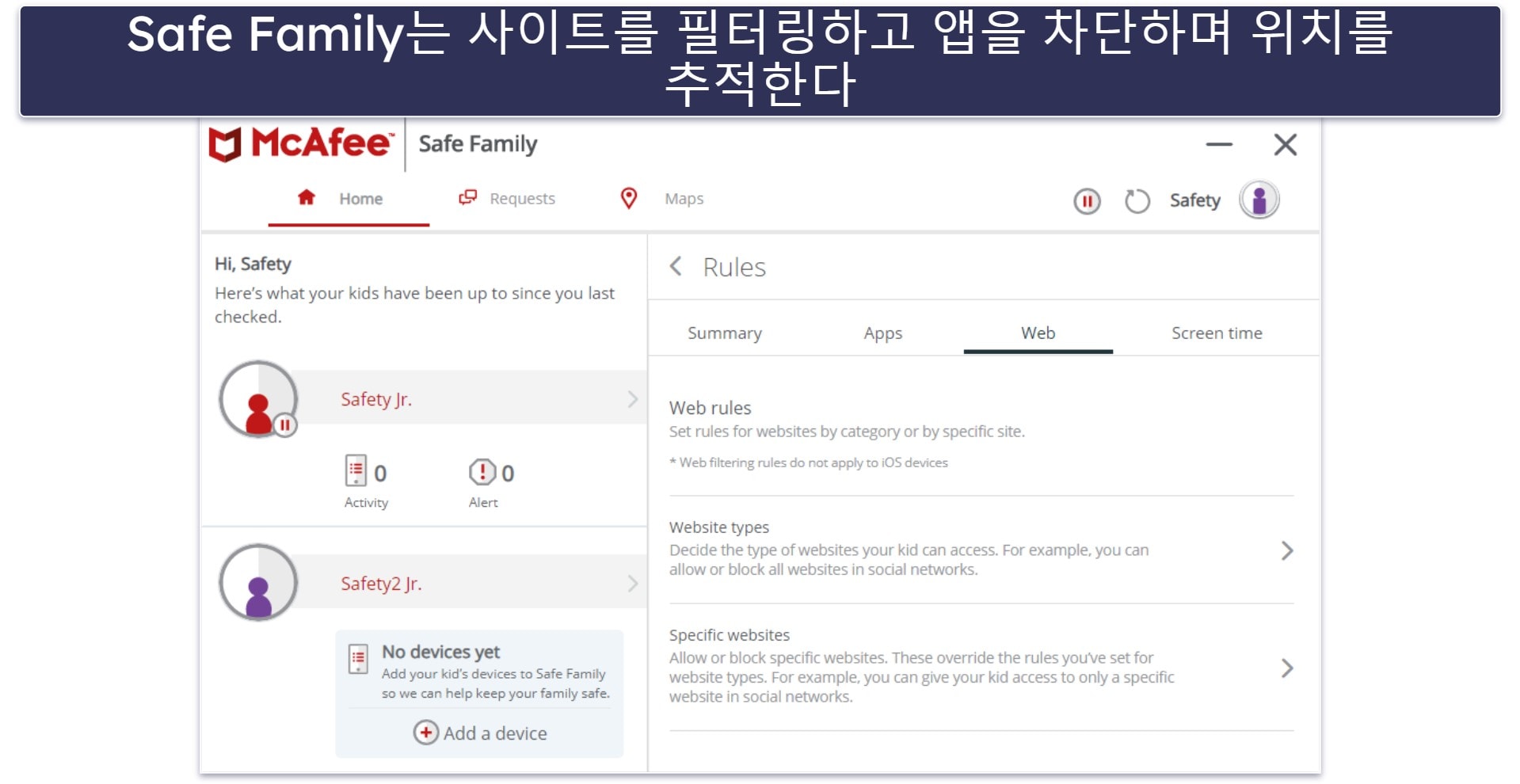This screenshot has width=1520, height=784.
Task: Click the Activity document icon
Action: click(x=356, y=470)
